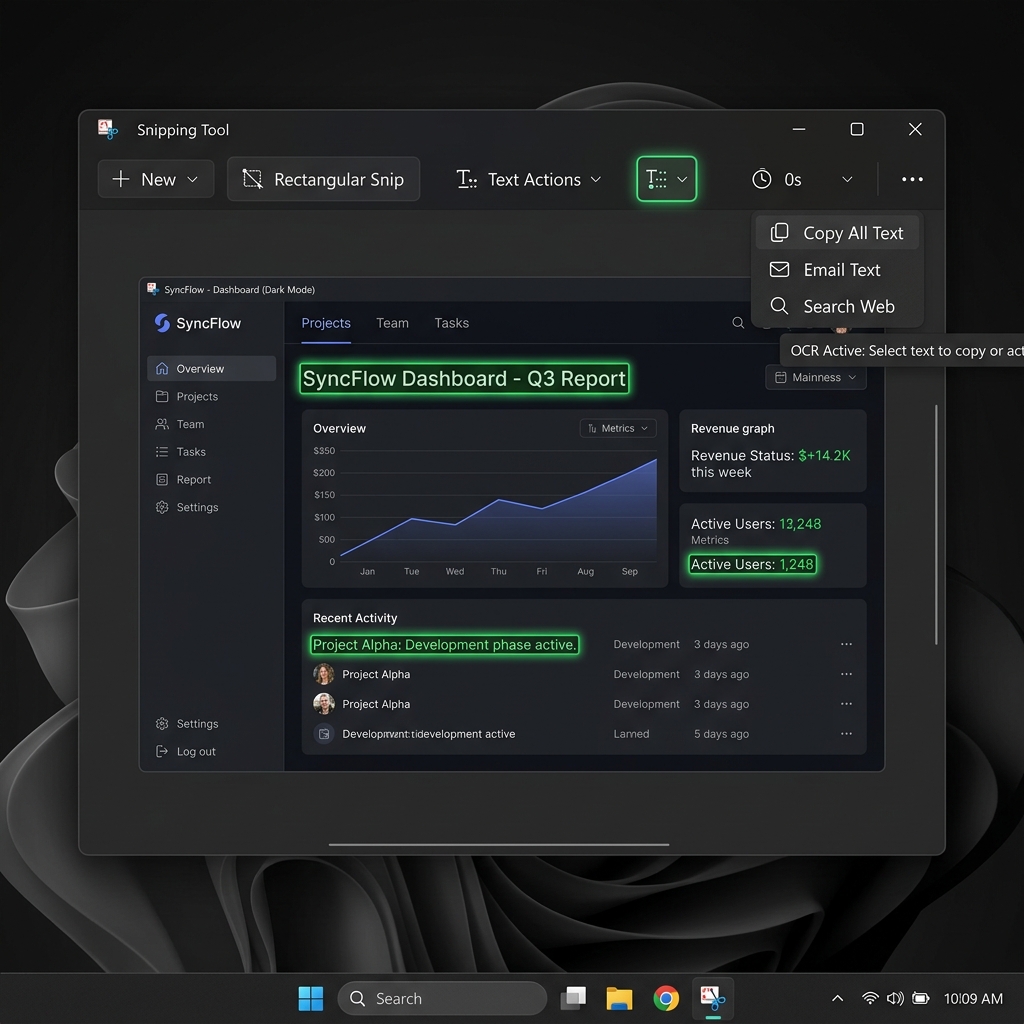
Task: Click the Snipping Tool app icon in title bar
Action: click(108, 129)
